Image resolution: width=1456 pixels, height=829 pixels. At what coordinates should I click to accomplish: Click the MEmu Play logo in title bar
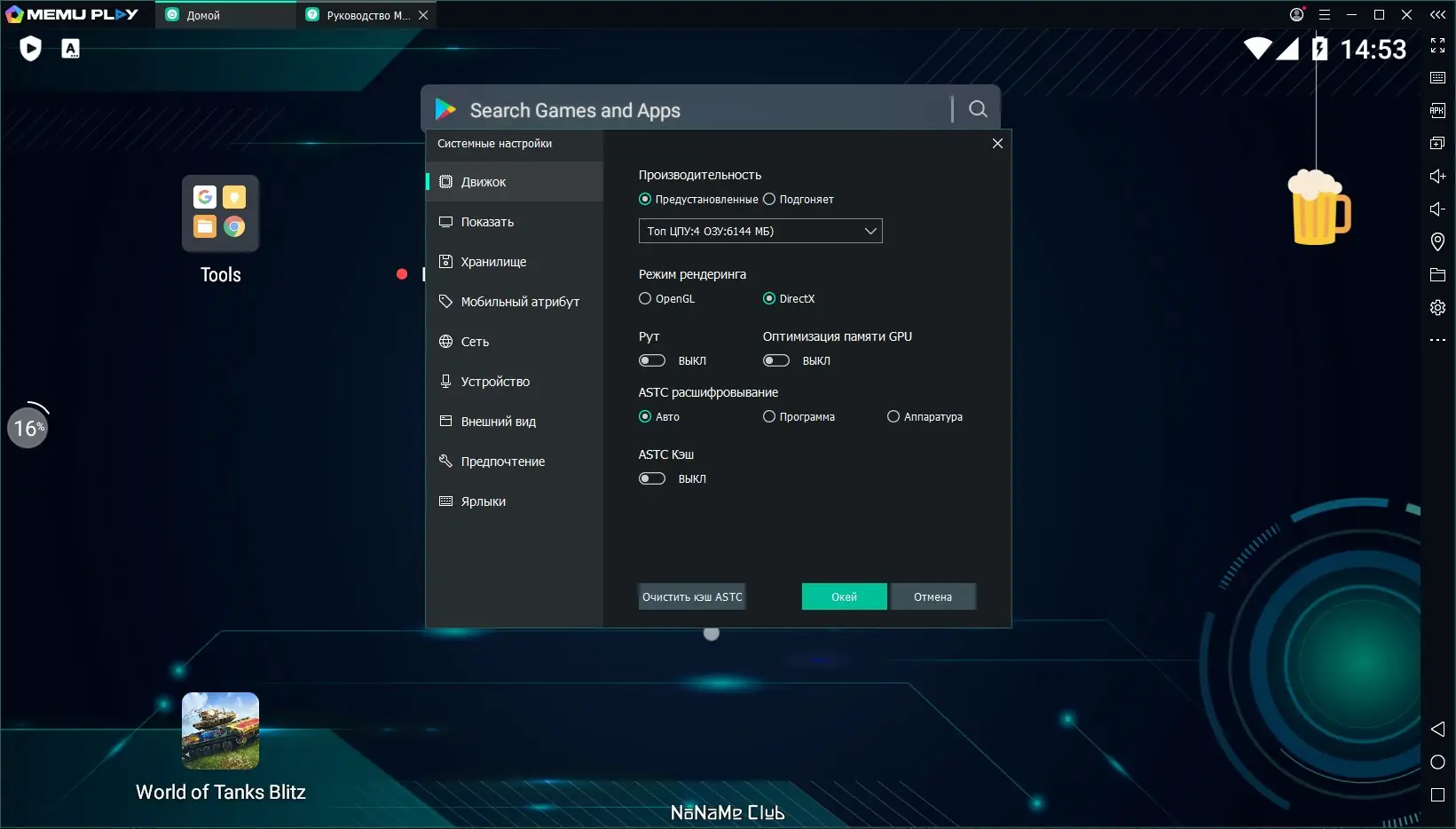tap(72, 14)
